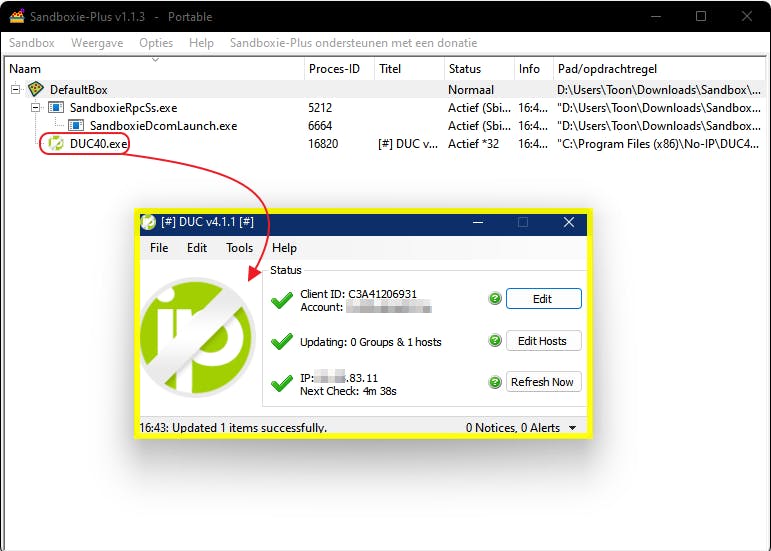771x551 pixels.
Task: Click green checkmark beside Client ID
Action: [282, 300]
